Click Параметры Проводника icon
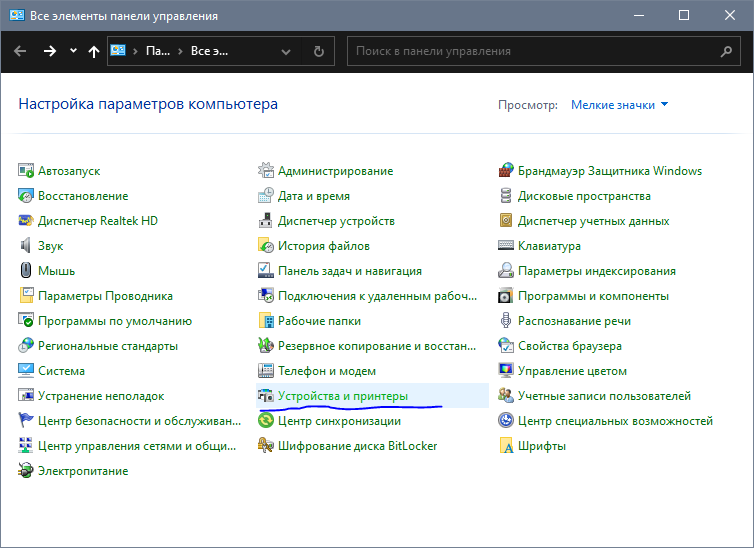Screen dimensions: 754x548 (25, 296)
